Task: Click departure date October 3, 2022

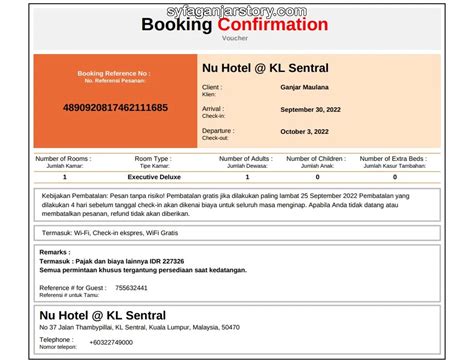Action: (304, 132)
